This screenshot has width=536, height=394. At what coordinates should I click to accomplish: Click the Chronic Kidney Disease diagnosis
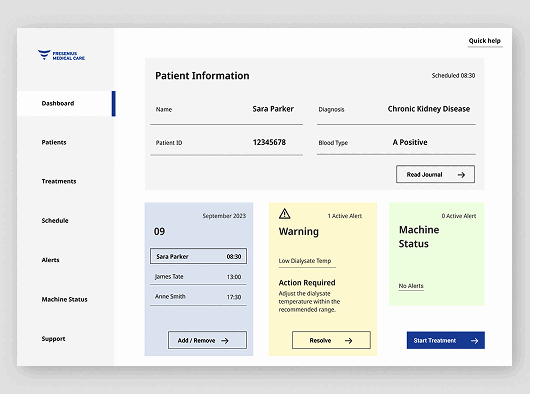pos(429,109)
